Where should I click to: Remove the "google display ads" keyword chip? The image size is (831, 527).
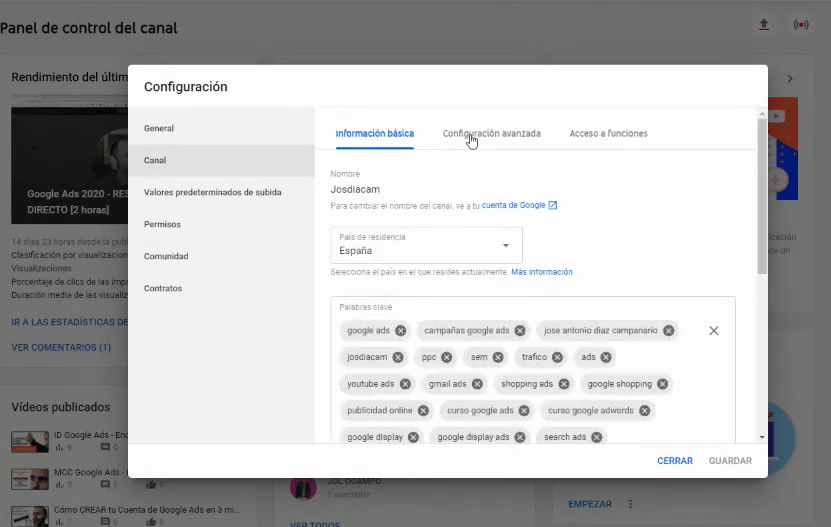(520, 437)
